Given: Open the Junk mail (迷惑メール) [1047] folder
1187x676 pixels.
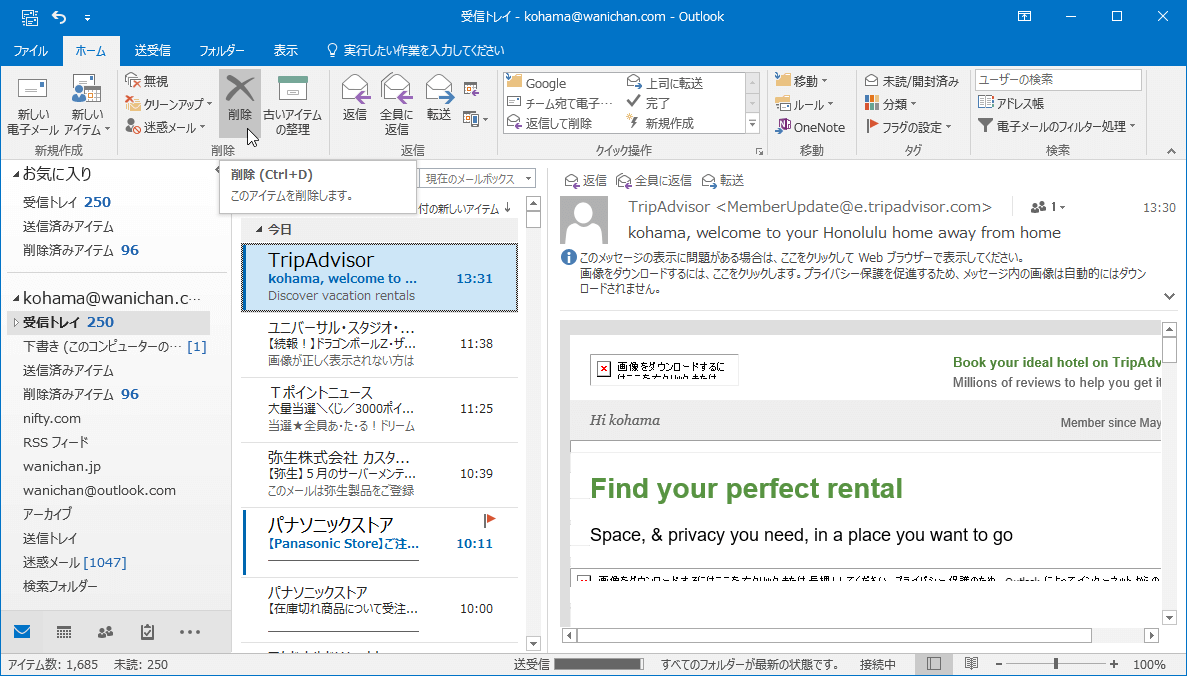Looking at the screenshot, I should (74, 562).
